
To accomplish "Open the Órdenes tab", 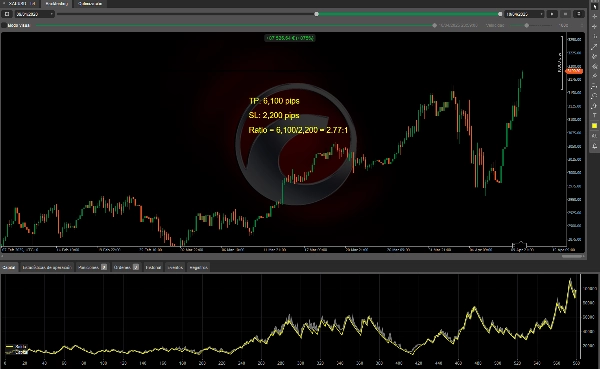I will tap(126, 267).
